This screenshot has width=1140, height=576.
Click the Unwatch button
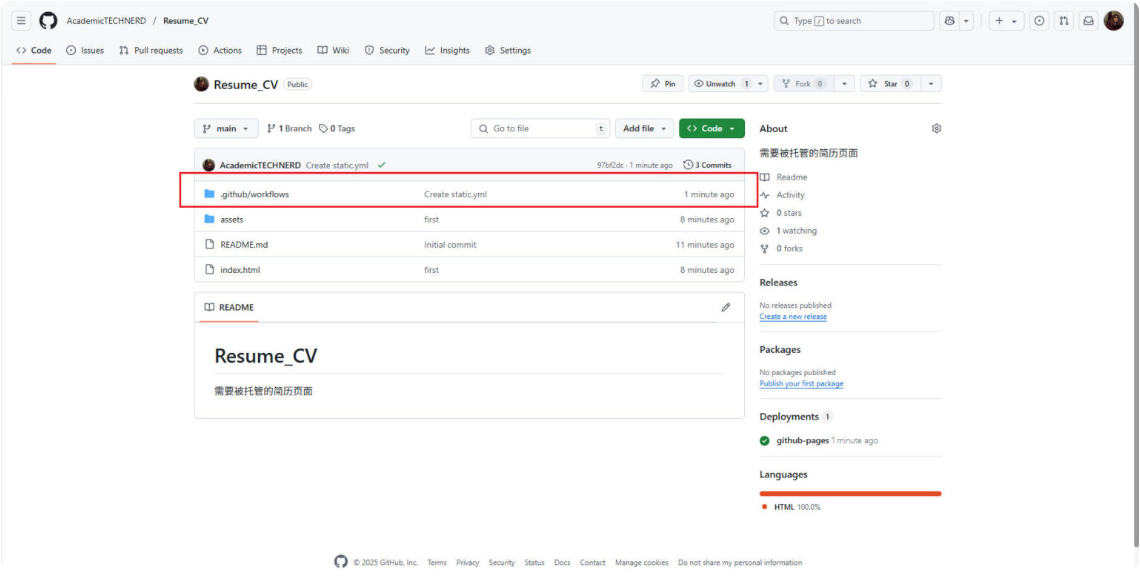click(x=720, y=84)
